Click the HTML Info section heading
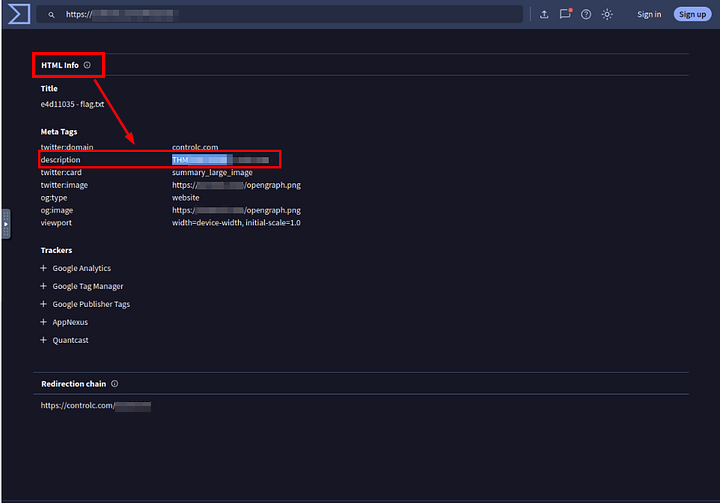 [x=60, y=65]
